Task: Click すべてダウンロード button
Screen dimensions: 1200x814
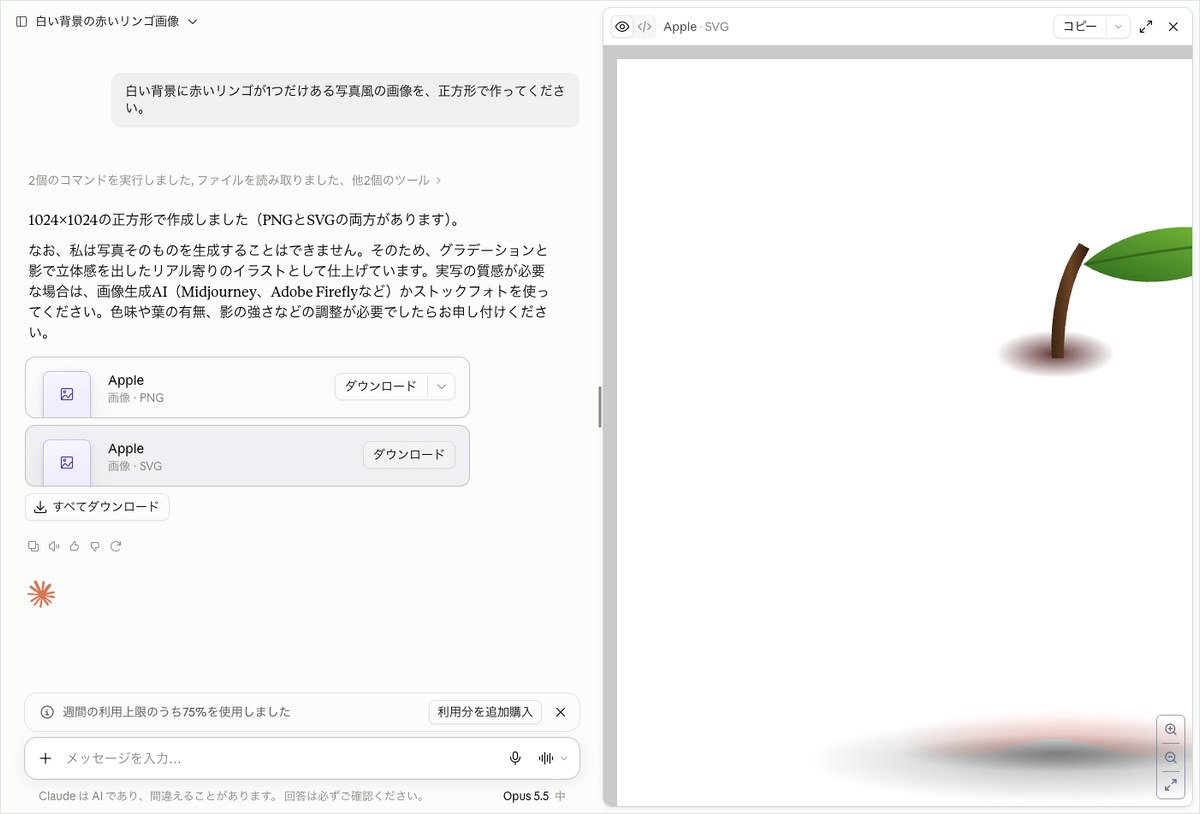Action: [x=97, y=507]
